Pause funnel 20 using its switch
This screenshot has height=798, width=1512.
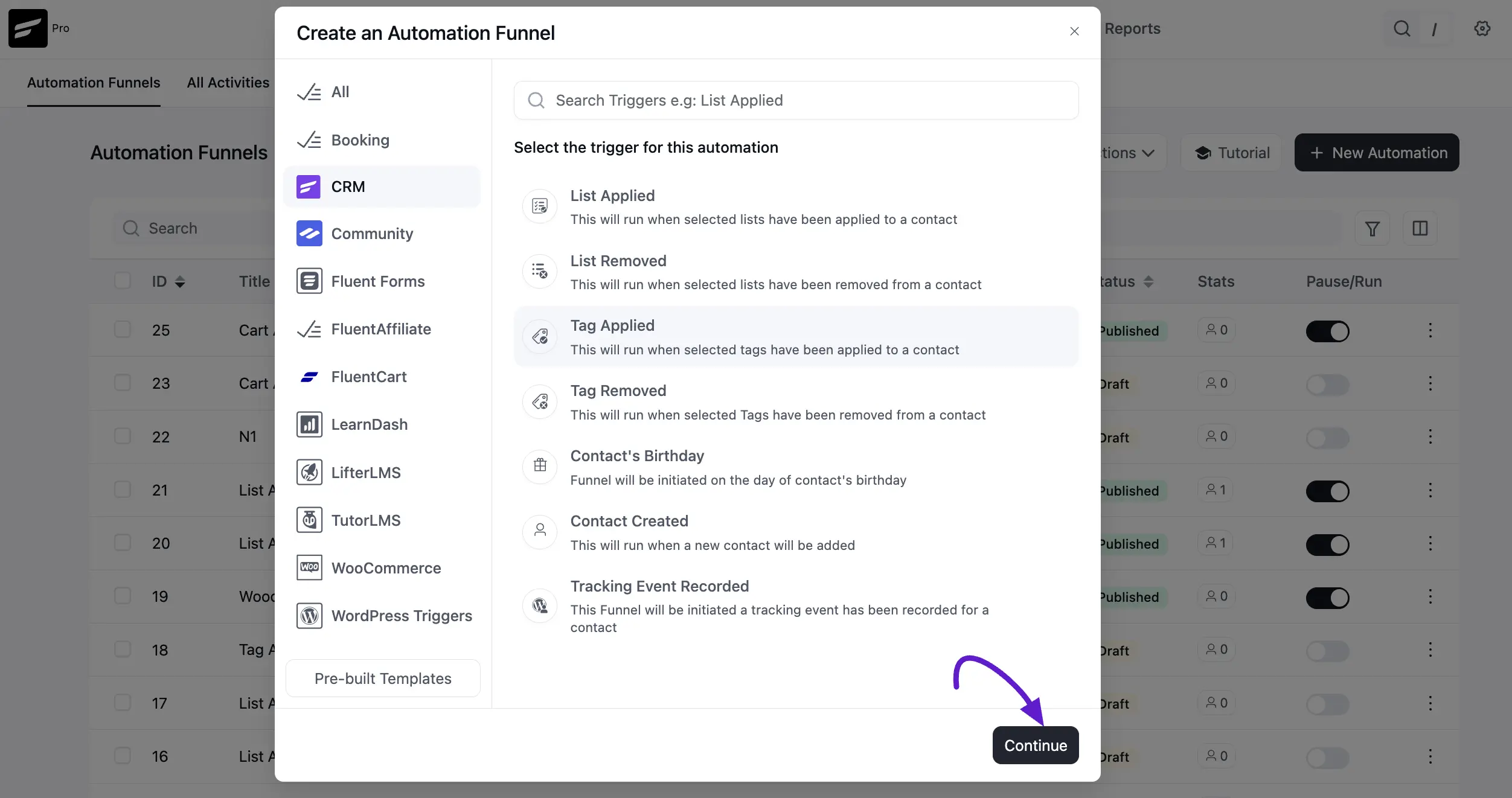click(x=1328, y=544)
